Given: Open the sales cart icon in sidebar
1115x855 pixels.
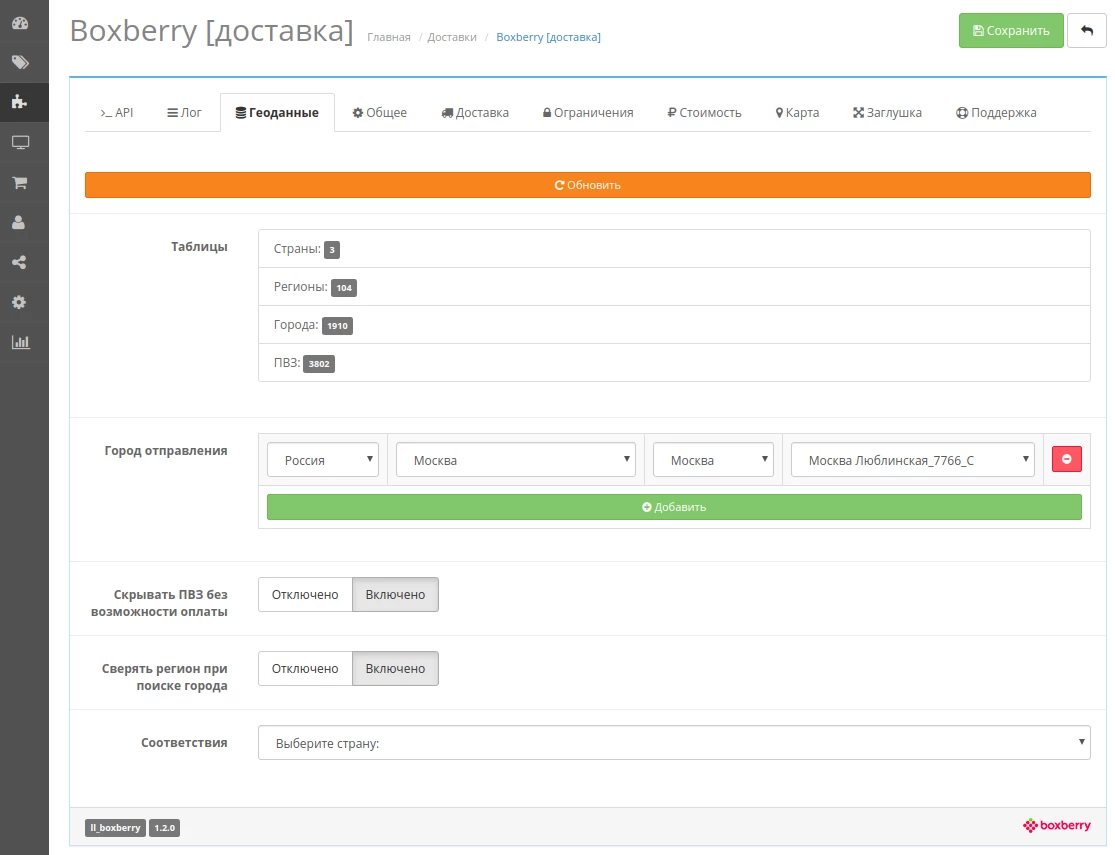Looking at the screenshot, I should [x=20, y=183].
